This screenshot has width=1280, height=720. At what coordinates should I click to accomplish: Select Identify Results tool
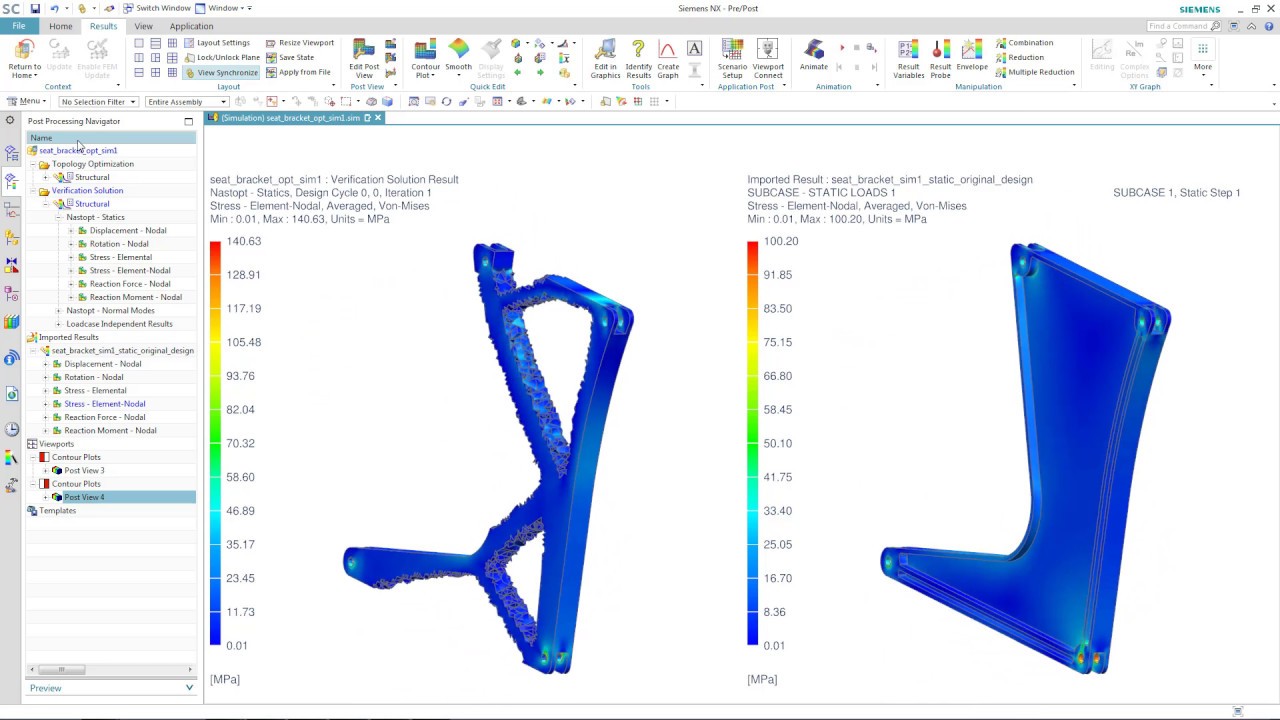point(638,59)
